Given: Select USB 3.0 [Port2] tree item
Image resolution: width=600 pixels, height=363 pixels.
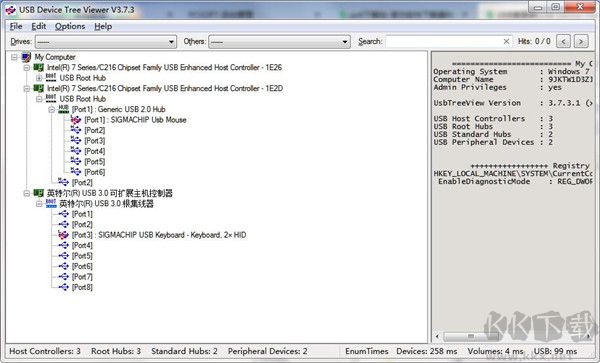Looking at the screenshot, I should pos(82,225).
